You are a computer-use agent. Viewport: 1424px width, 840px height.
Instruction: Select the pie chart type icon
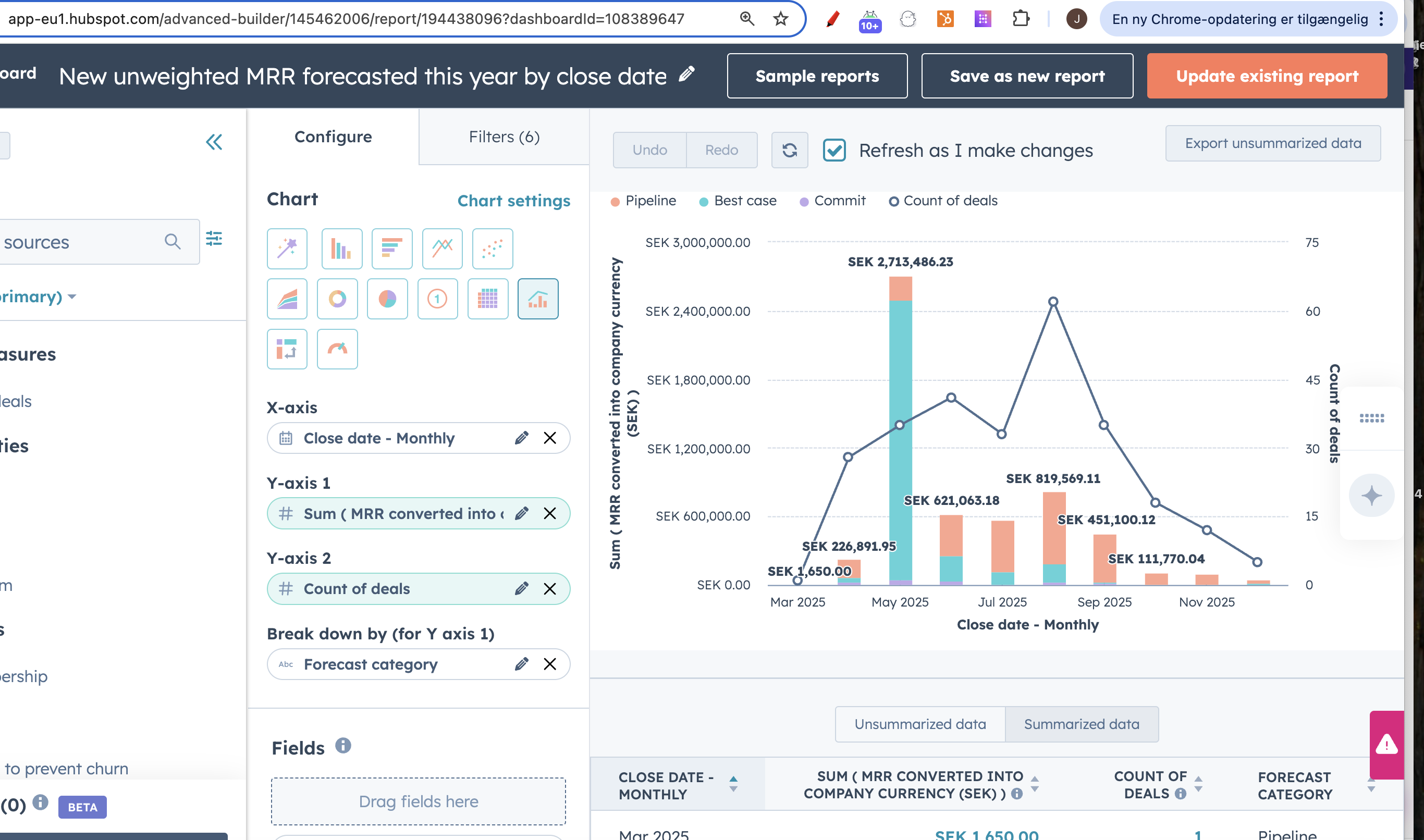(387, 299)
